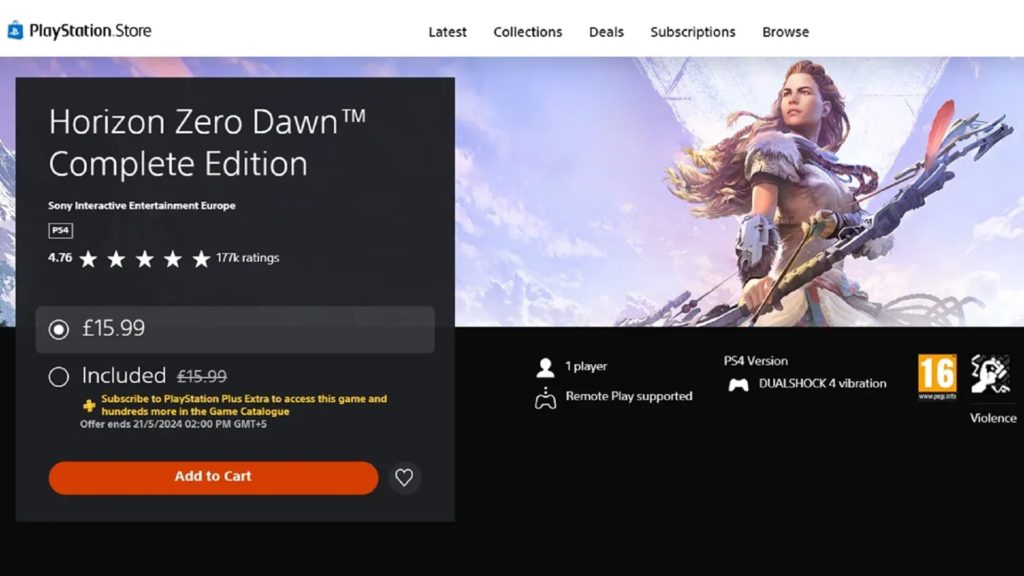Click the PS4 platform badge
Image resolution: width=1024 pixels, height=576 pixels.
tap(60, 230)
